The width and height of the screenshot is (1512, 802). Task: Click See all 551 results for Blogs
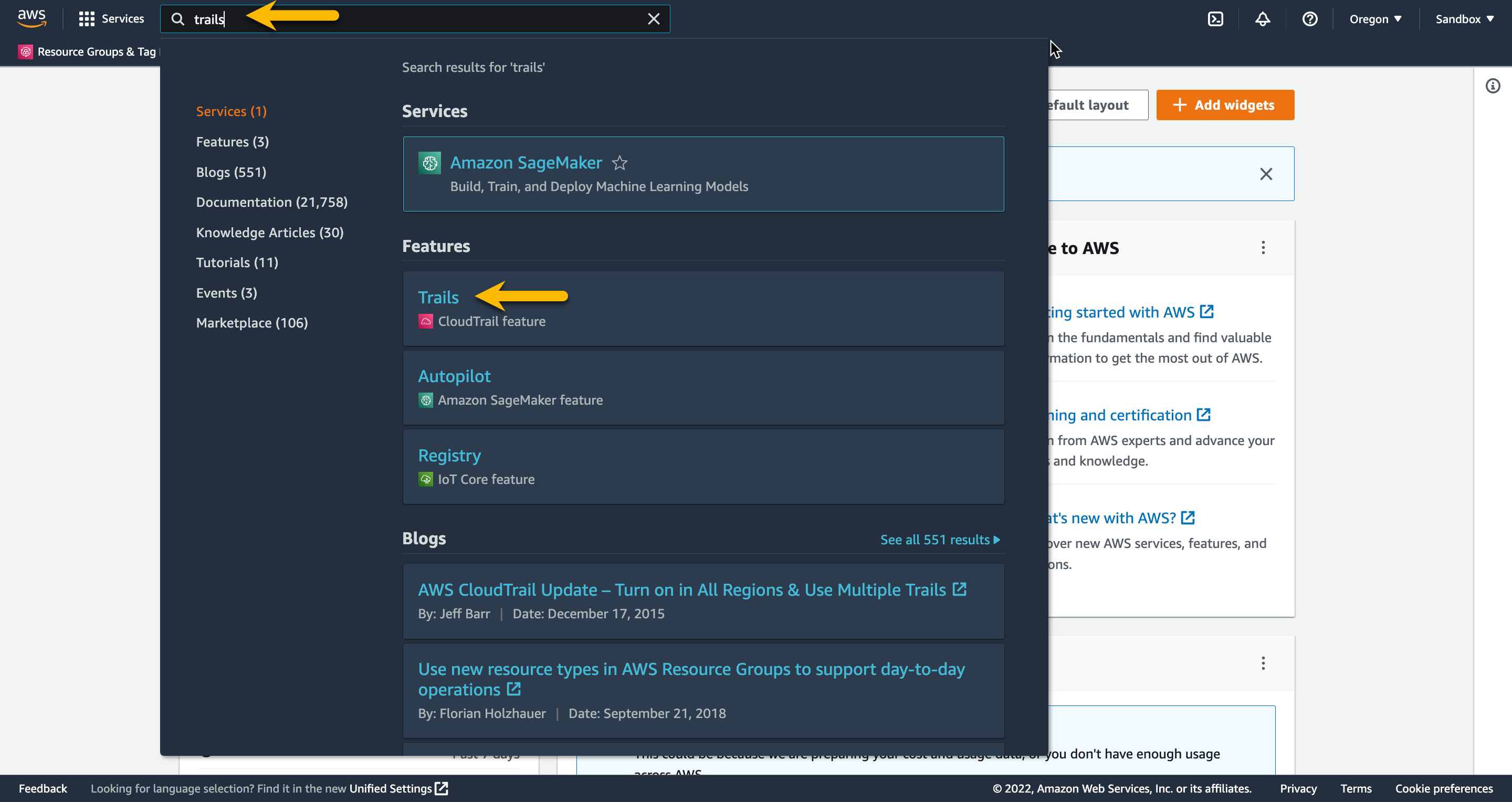pyautogui.click(x=939, y=539)
